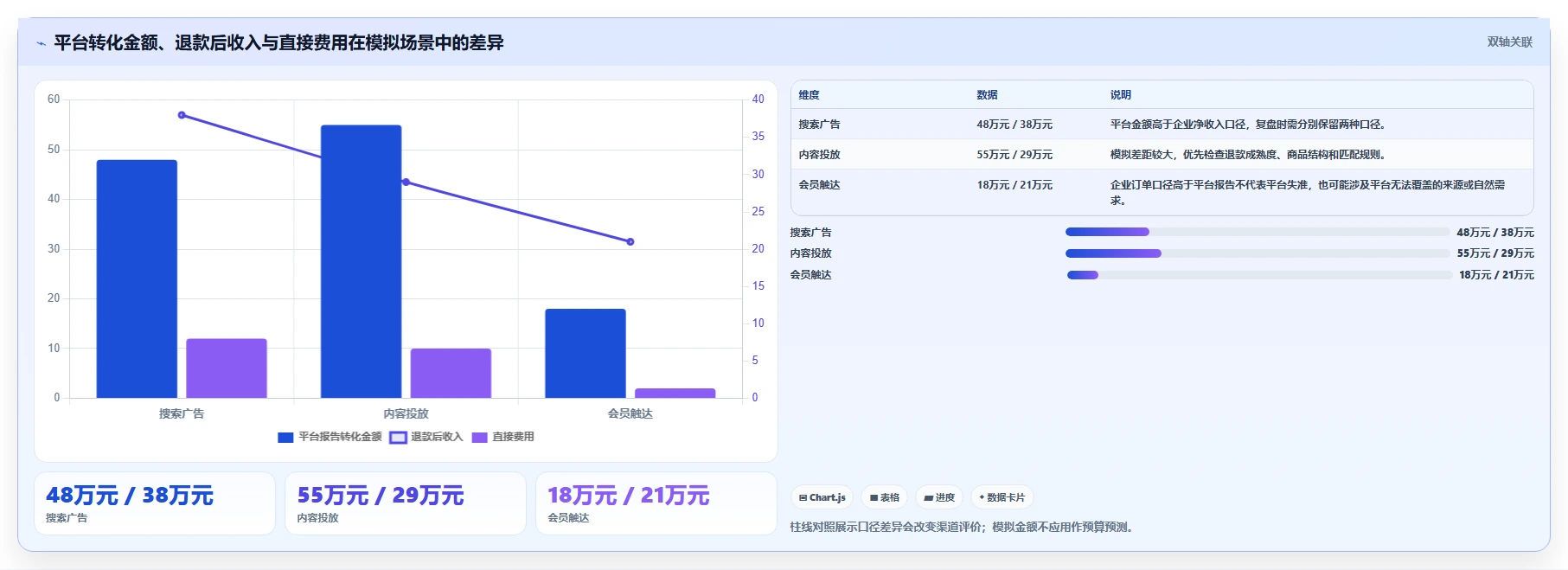Click the 18万元 / 21万元 value beside the progress bar
Viewport: 1568px width, 570px height.
(x=1496, y=275)
